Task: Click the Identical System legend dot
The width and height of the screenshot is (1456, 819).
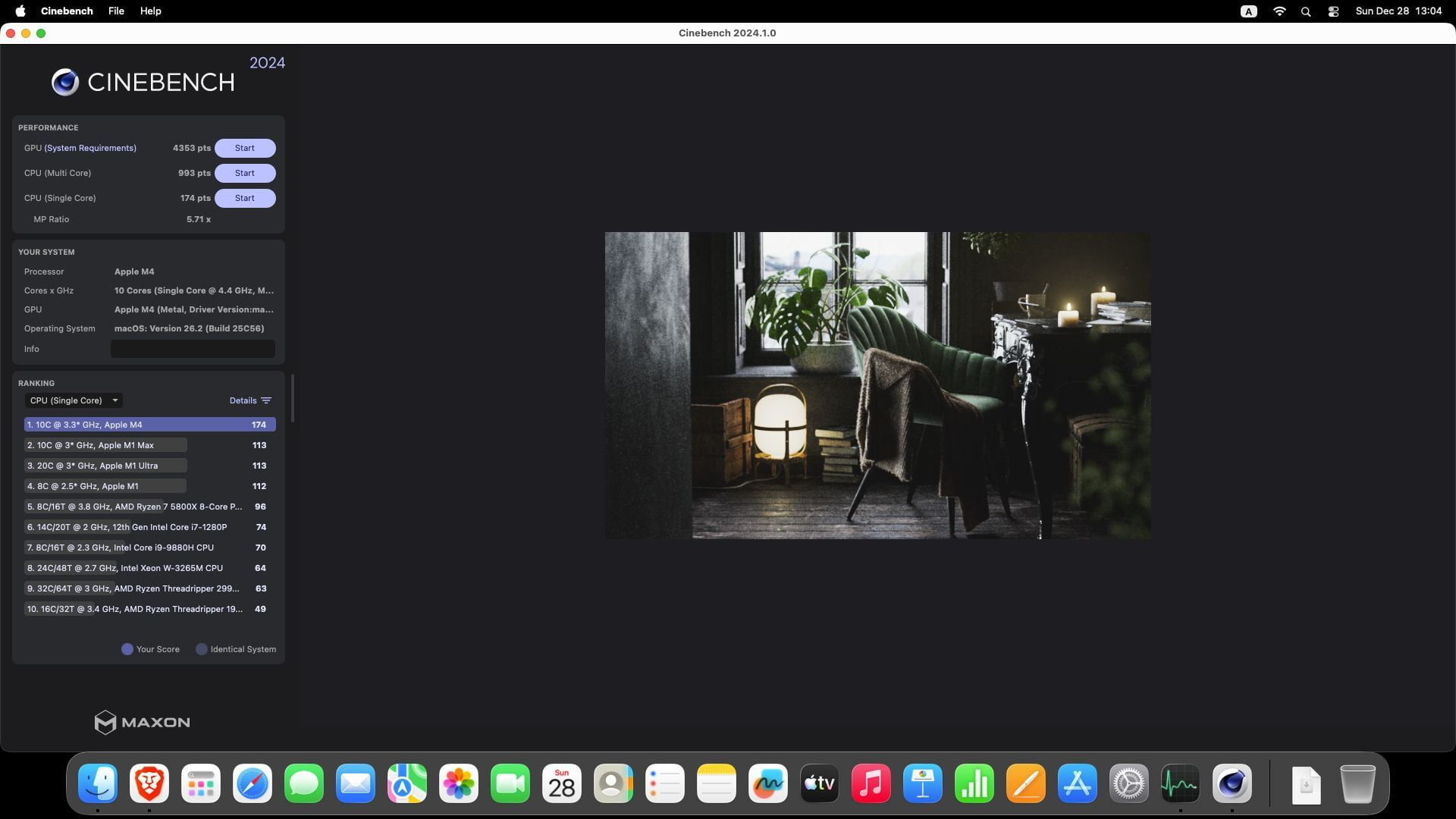Action: tap(202, 649)
